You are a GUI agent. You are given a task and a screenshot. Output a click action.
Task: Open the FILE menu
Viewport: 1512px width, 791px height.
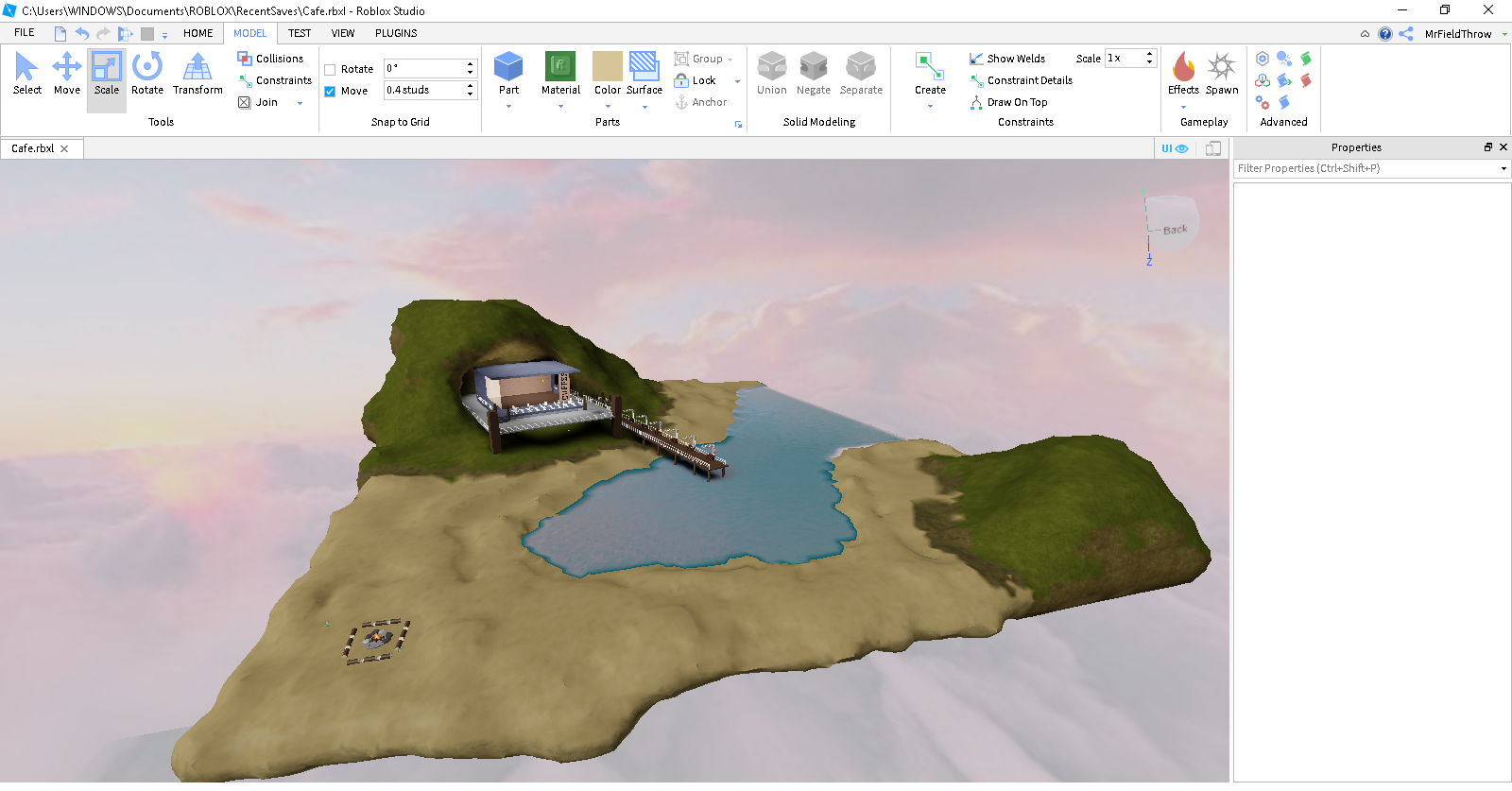click(x=25, y=33)
